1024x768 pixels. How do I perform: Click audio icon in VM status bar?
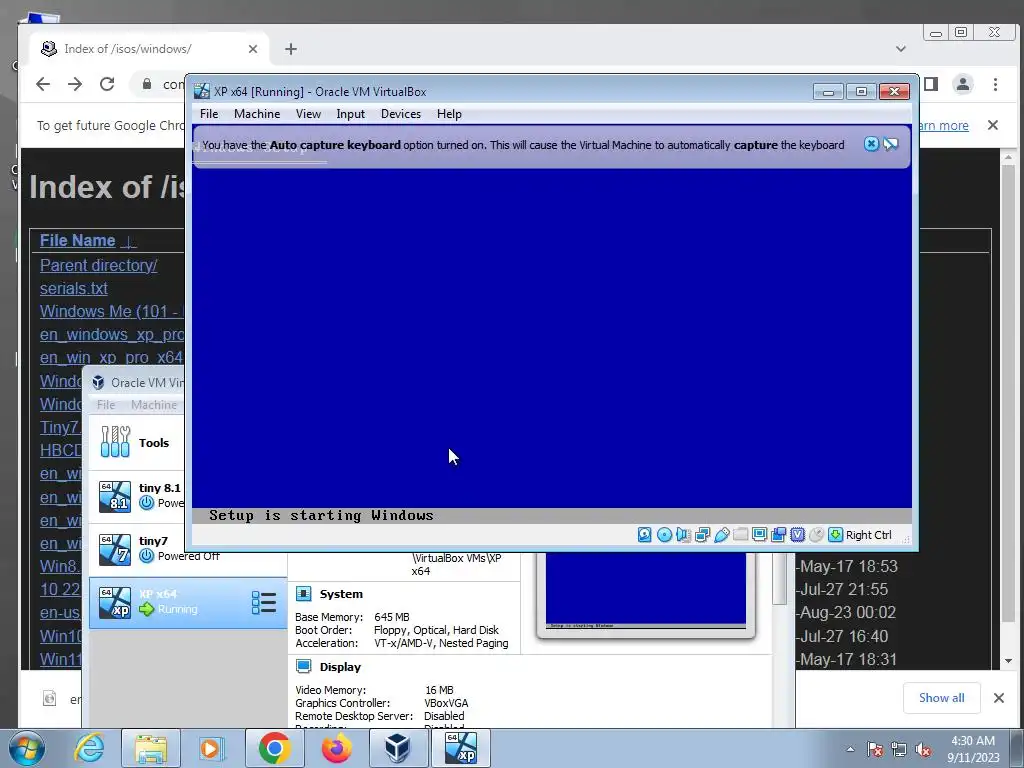coord(683,535)
